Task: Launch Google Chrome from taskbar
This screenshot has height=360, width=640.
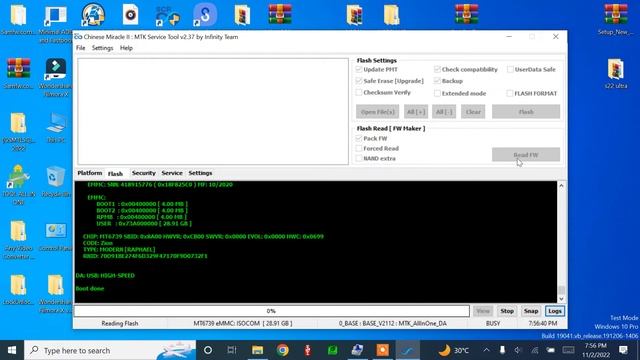Action: [282, 350]
